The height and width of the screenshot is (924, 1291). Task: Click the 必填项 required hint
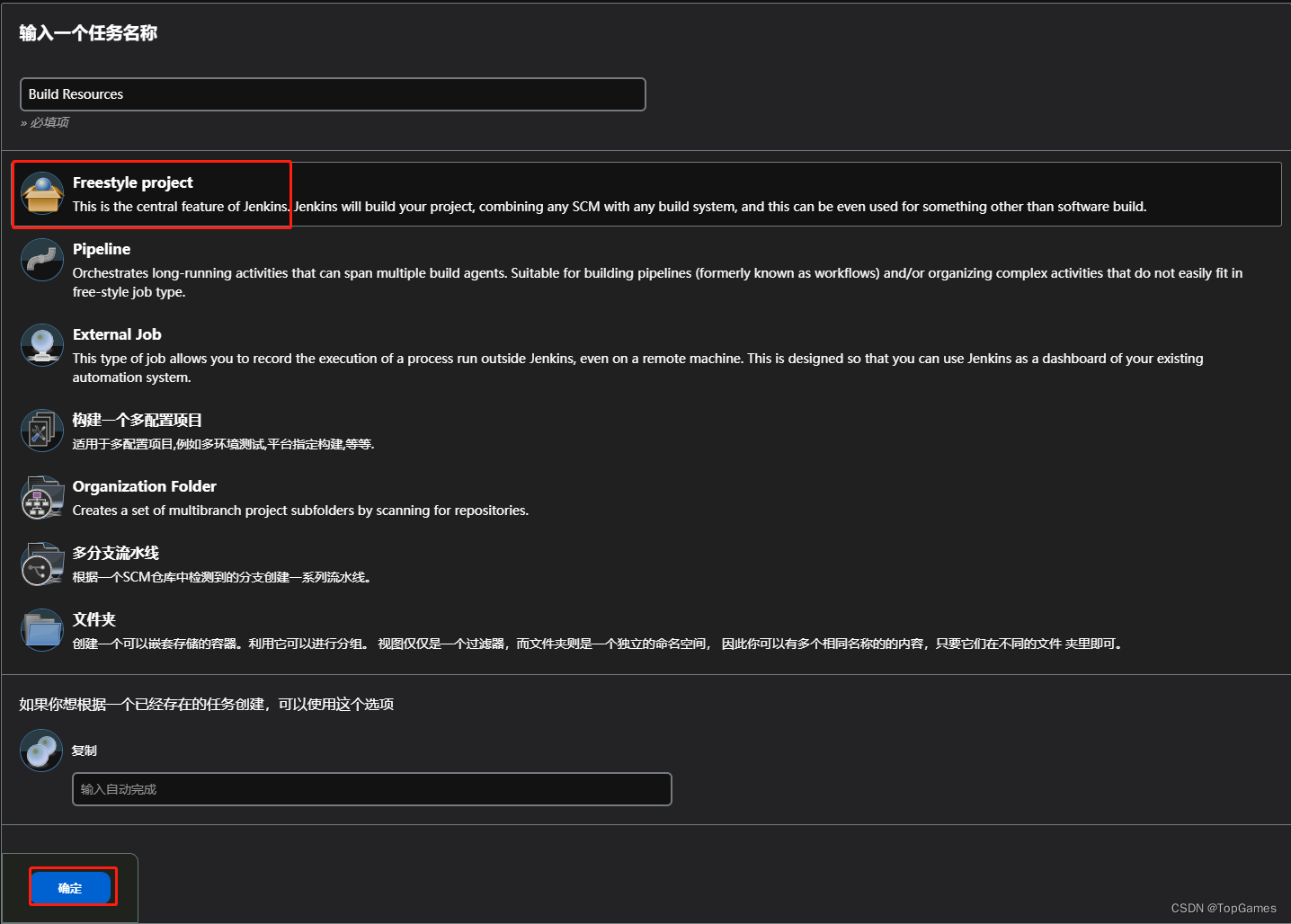[x=45, y=122]
